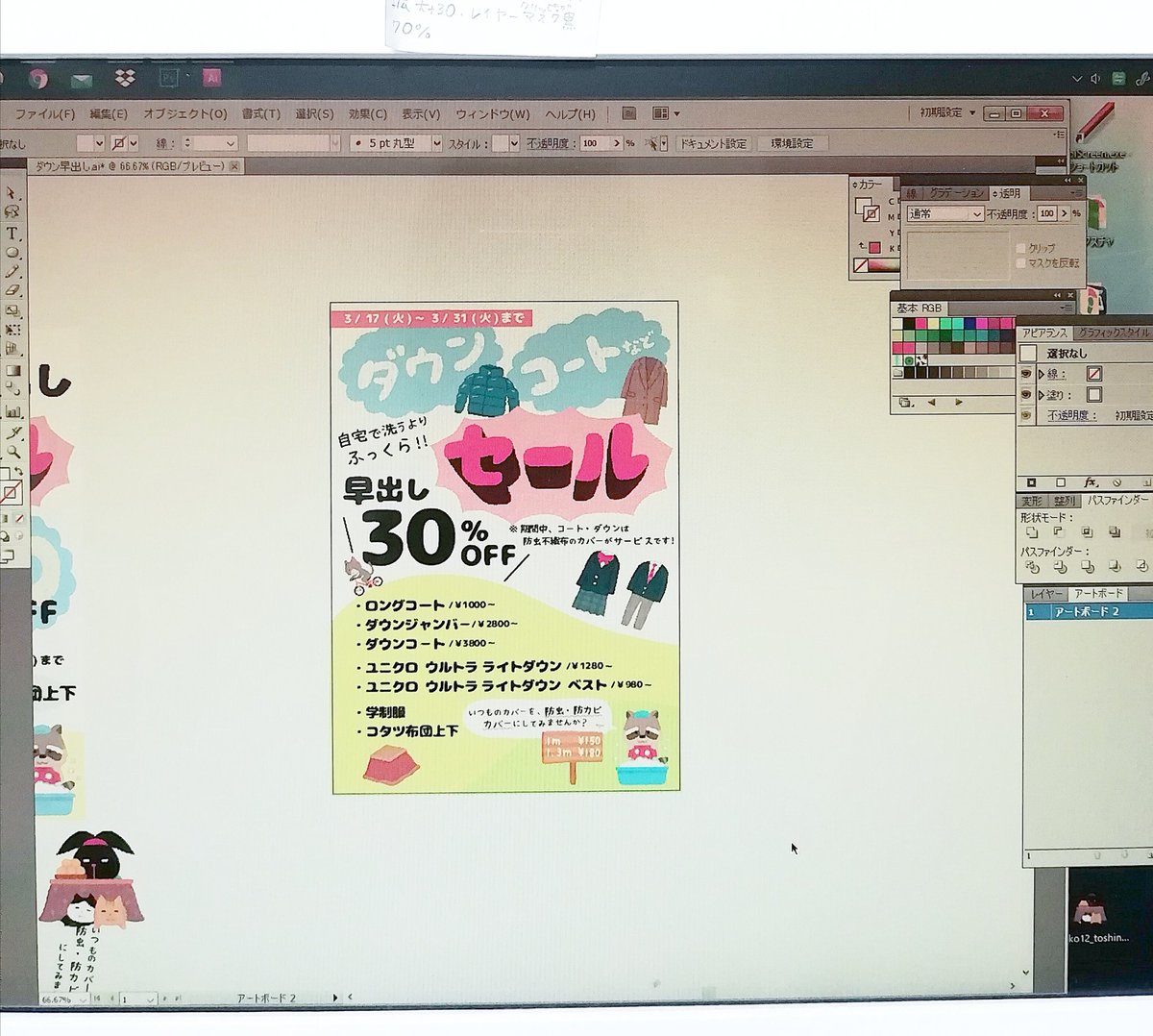
Task: Click the Minus Front shape mode icon
Action: pyautogui.click(x=1060, y=532)
